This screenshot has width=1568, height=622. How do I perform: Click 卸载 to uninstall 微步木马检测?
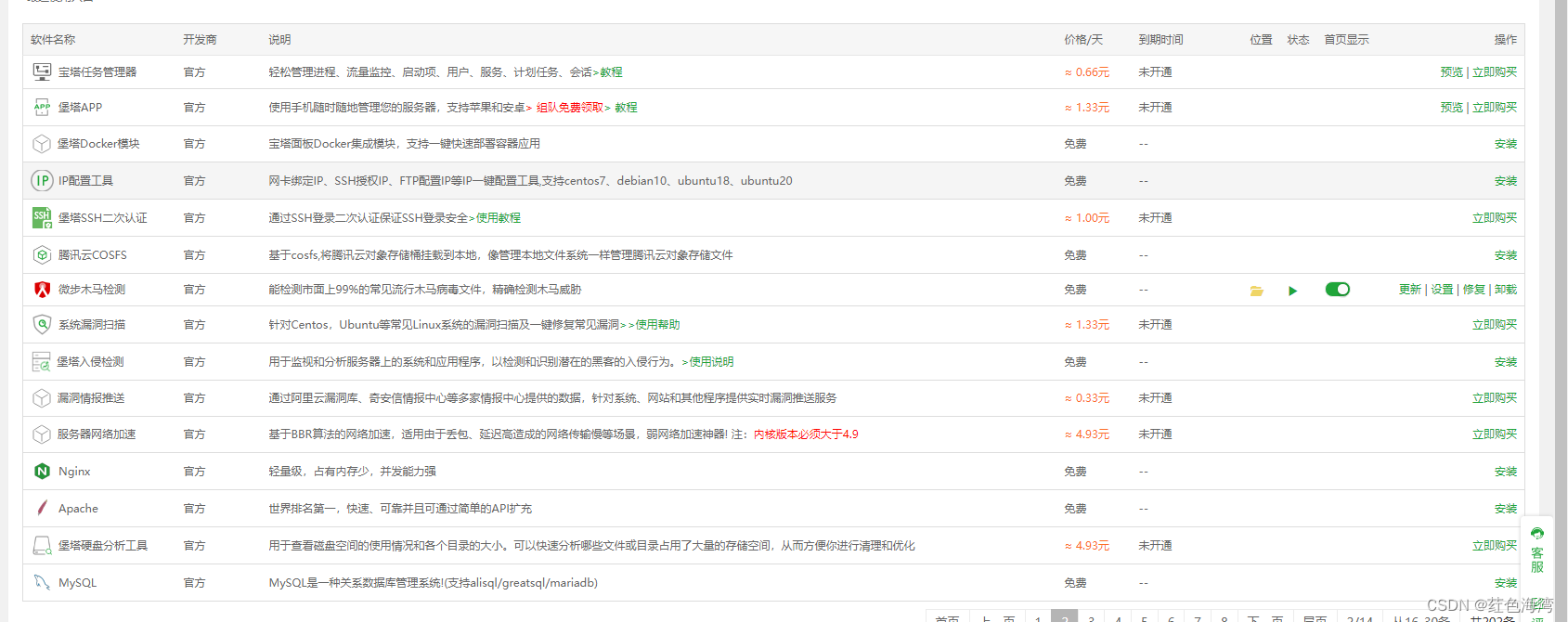tap(1506, 290)
